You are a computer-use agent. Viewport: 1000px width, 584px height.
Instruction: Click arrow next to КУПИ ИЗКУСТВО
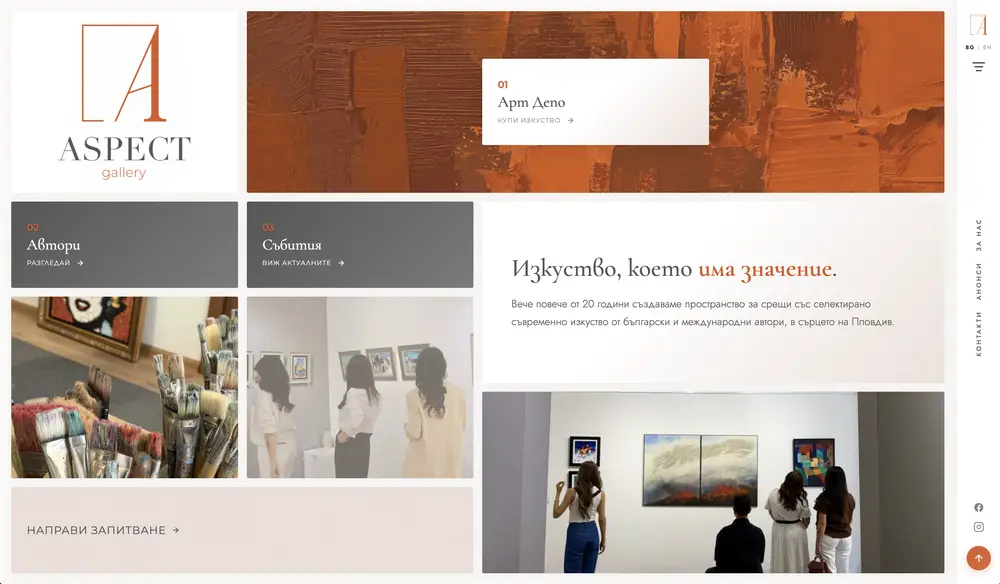tap(570, 120)
